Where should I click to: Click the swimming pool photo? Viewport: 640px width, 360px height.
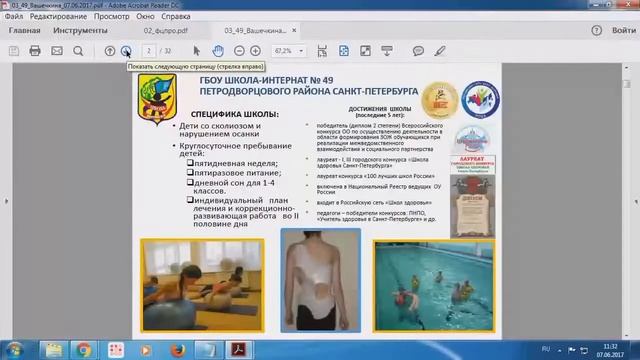pos(434,286)
